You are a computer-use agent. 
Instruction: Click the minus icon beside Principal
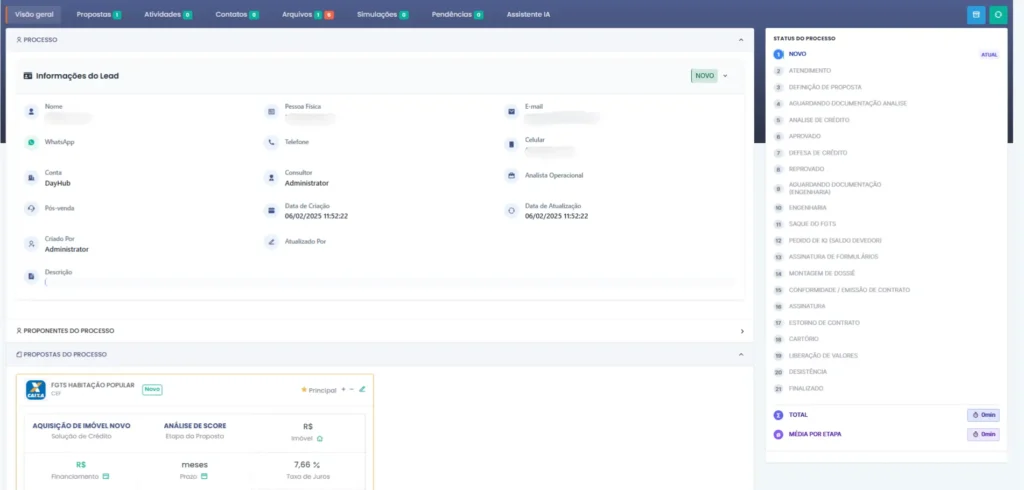[352, 389]
